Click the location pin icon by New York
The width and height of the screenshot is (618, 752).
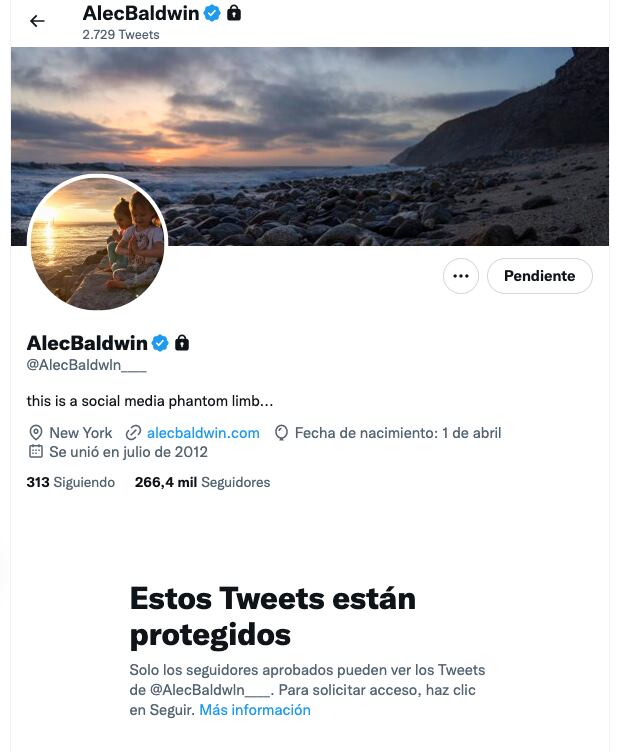point(35,433)
